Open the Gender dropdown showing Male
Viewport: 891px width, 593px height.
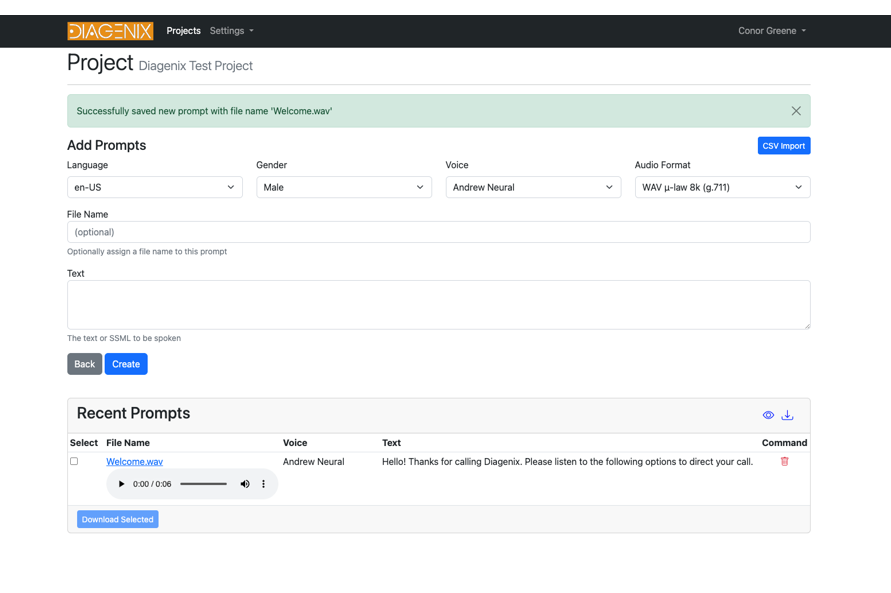(344, 187)
